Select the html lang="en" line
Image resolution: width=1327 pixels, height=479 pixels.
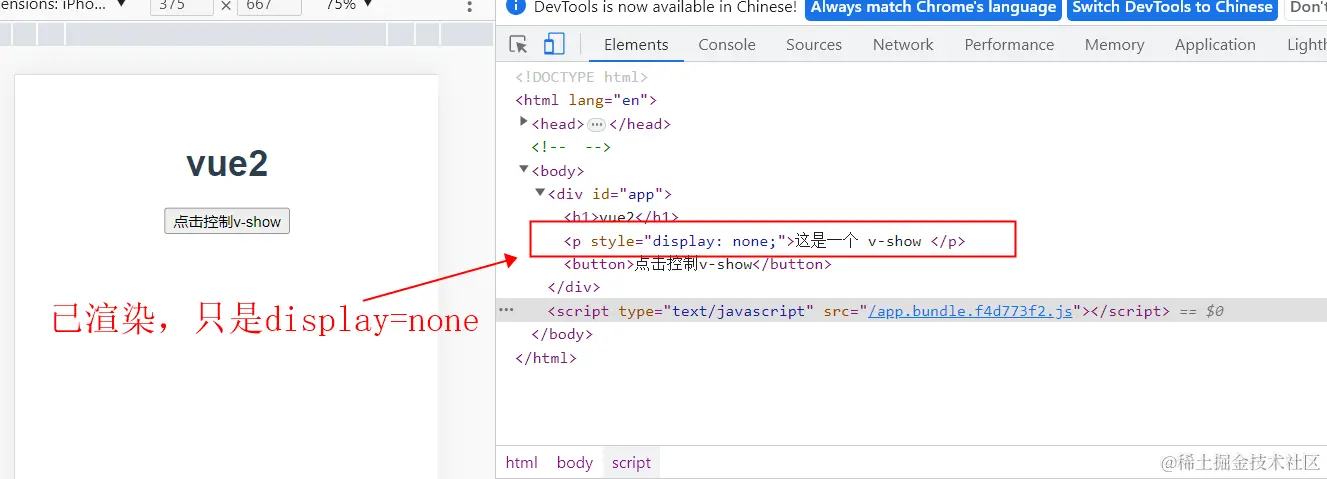(x=585, y=100)
